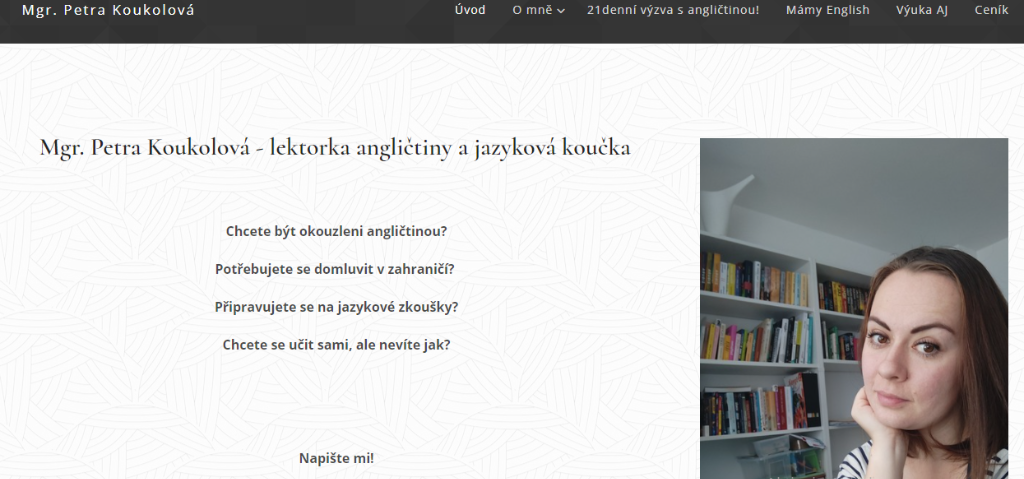This screenshot has width=1024, height=479.
Task: Click the site title in the header
Action: click(x=108, y=10)
